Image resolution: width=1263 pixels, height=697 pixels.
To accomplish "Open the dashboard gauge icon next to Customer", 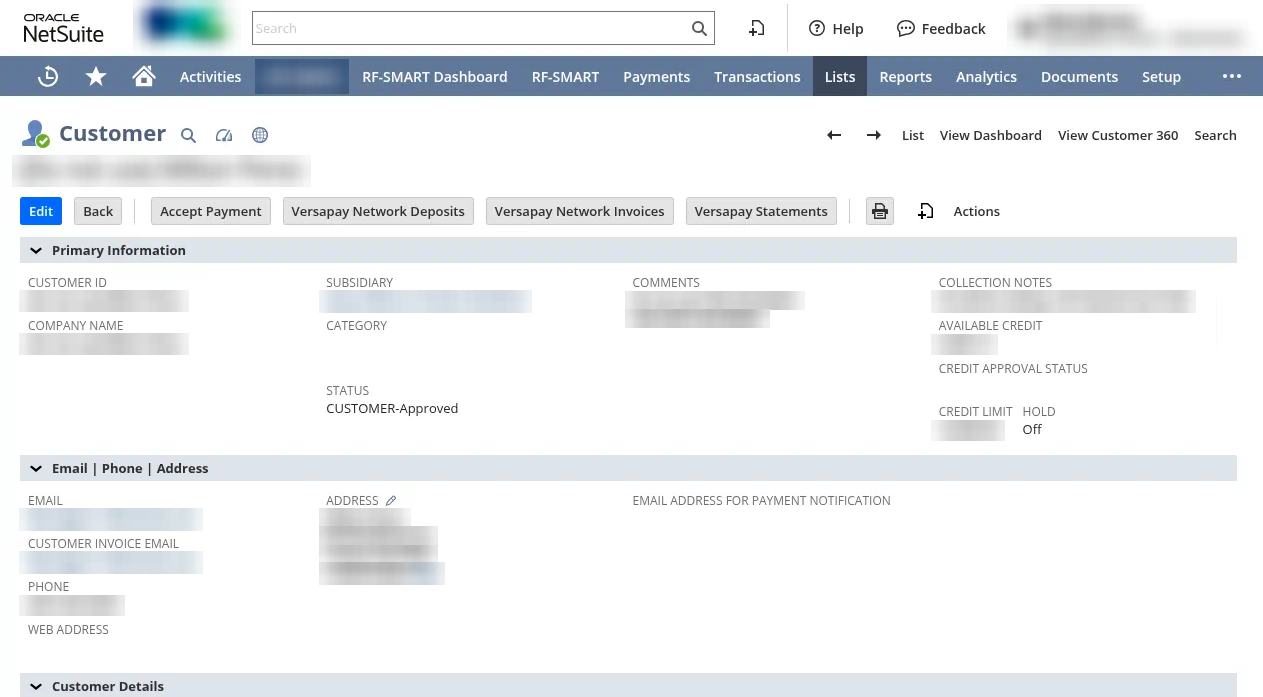I will coord(224,135).
